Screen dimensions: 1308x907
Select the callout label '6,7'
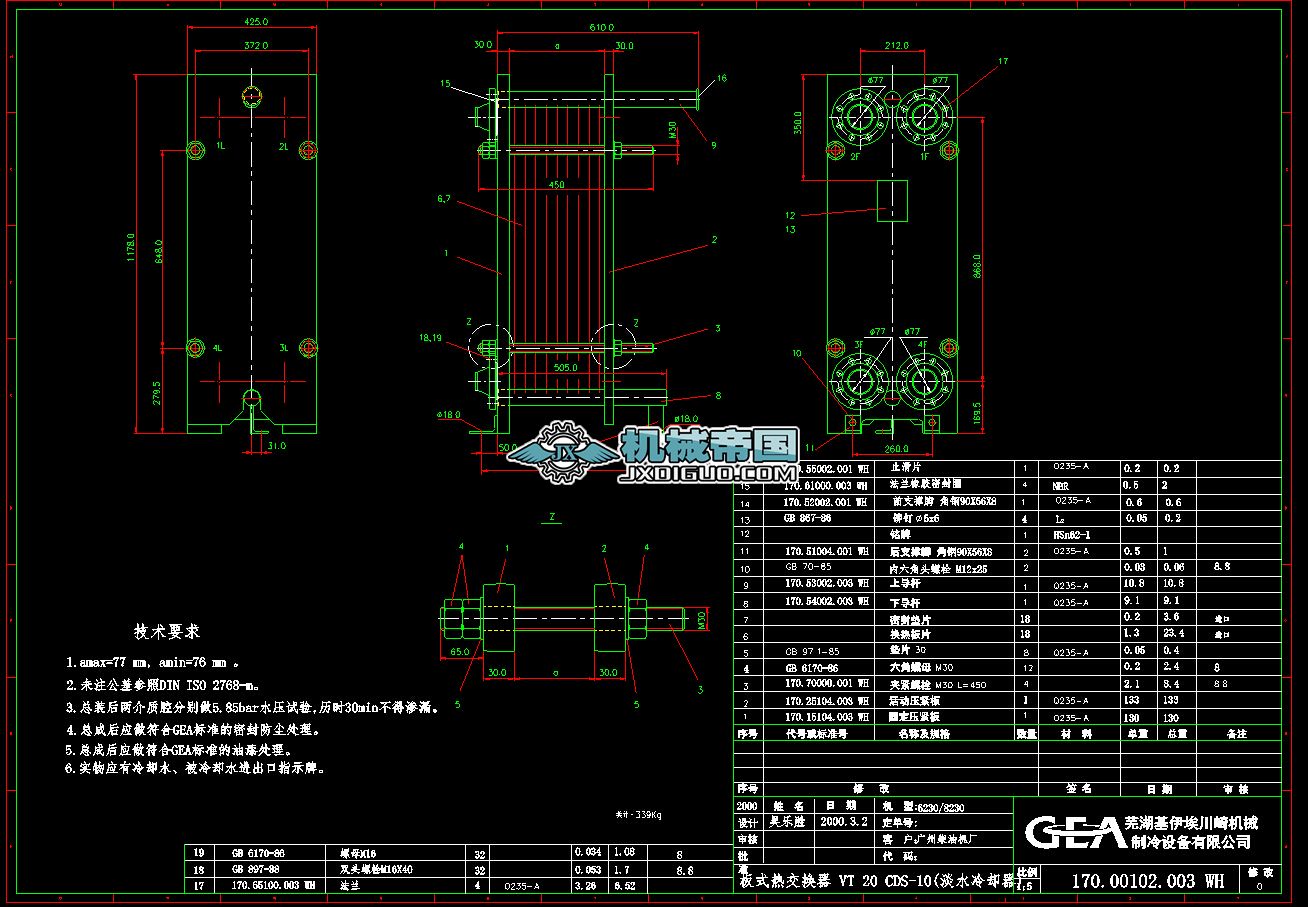[444, 200]
